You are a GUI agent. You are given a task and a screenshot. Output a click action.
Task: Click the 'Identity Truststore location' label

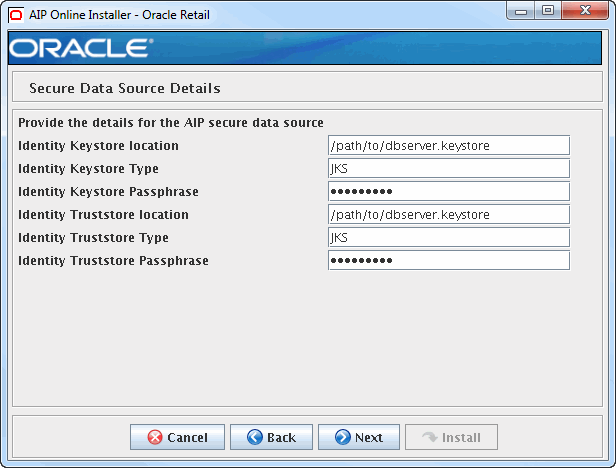(103, 215)
